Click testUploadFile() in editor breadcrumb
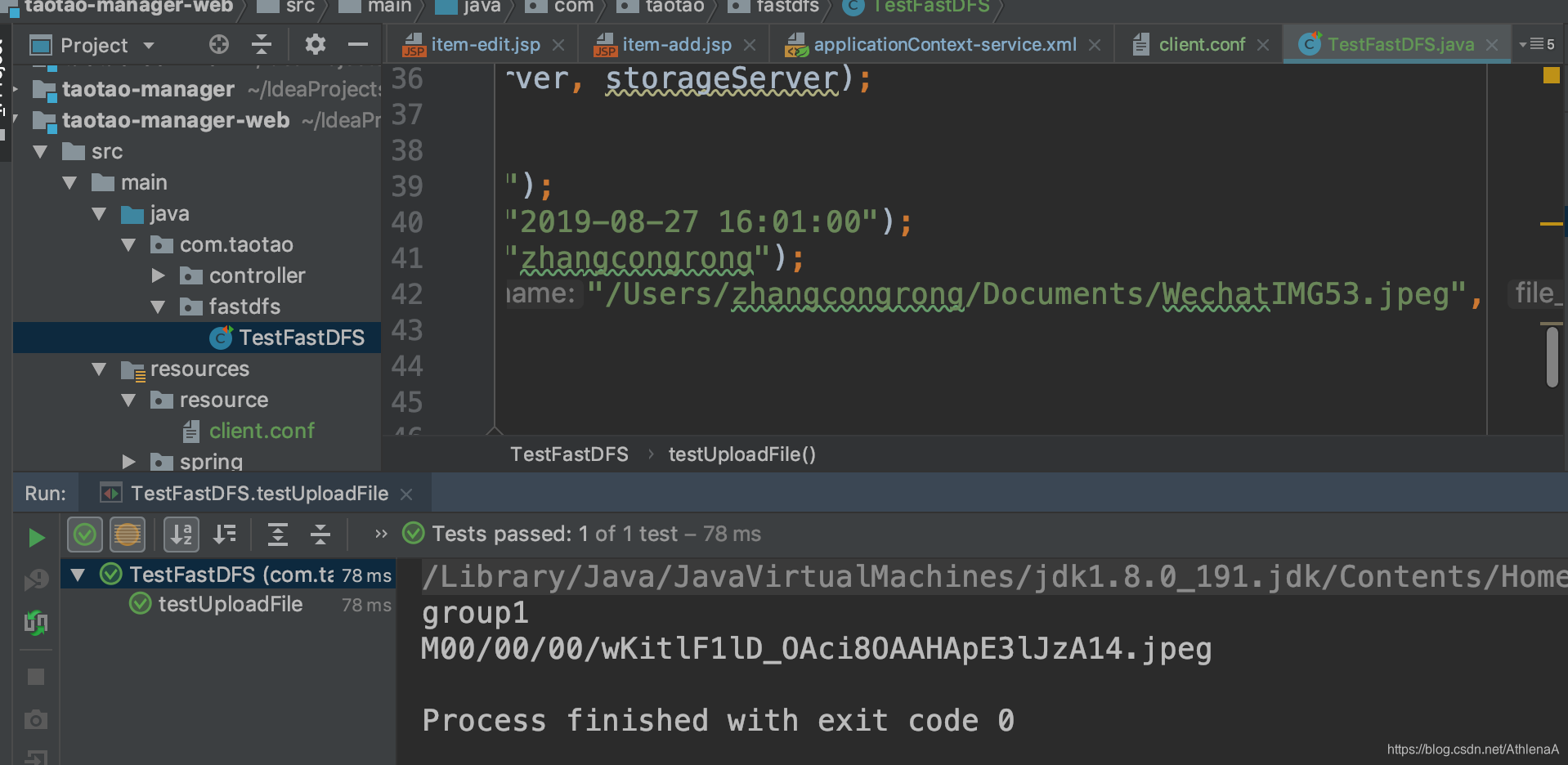Screen dimensions: 1568x765 point(741,454)
